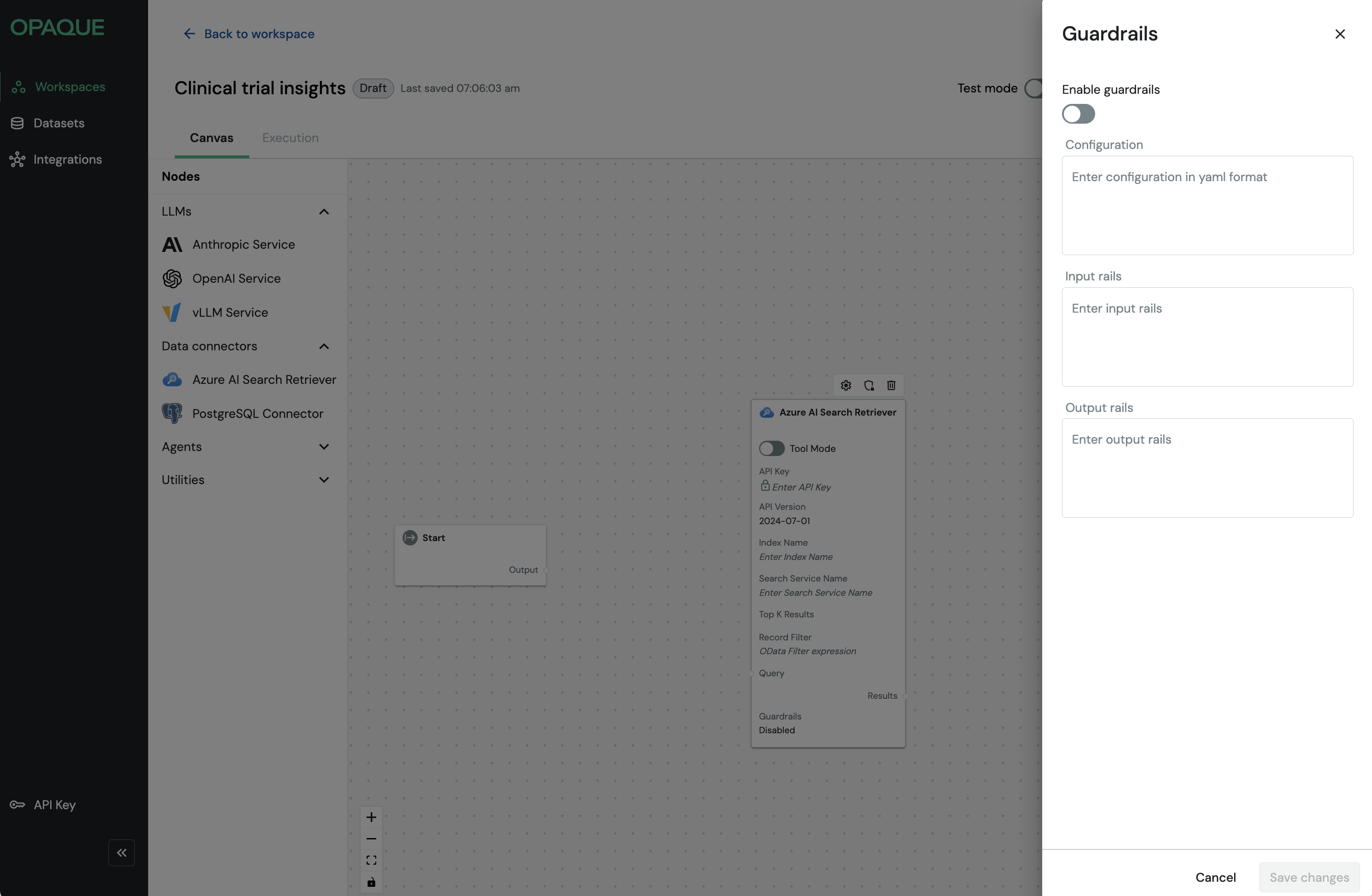
Task: Click the guardrails shield icon above node
Action: coord(869,386)
